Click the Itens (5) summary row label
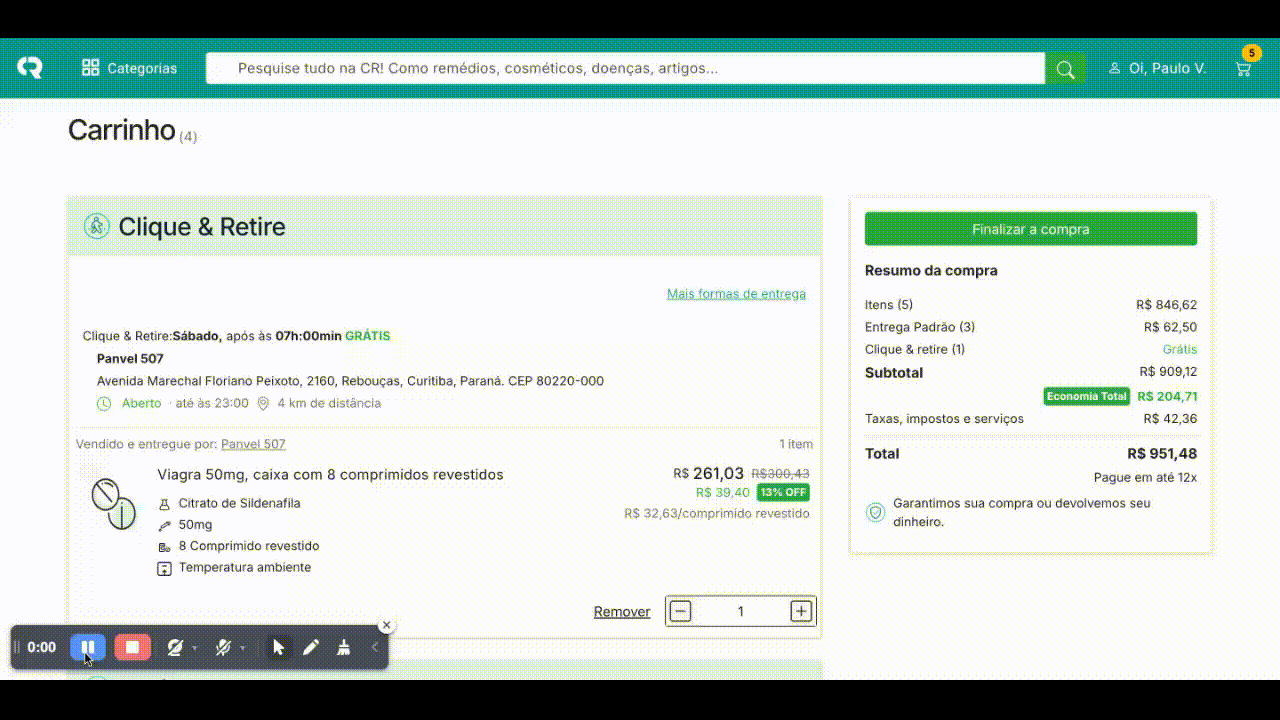Viewport: 1280px width, 720px height. (x=889, y=305)
